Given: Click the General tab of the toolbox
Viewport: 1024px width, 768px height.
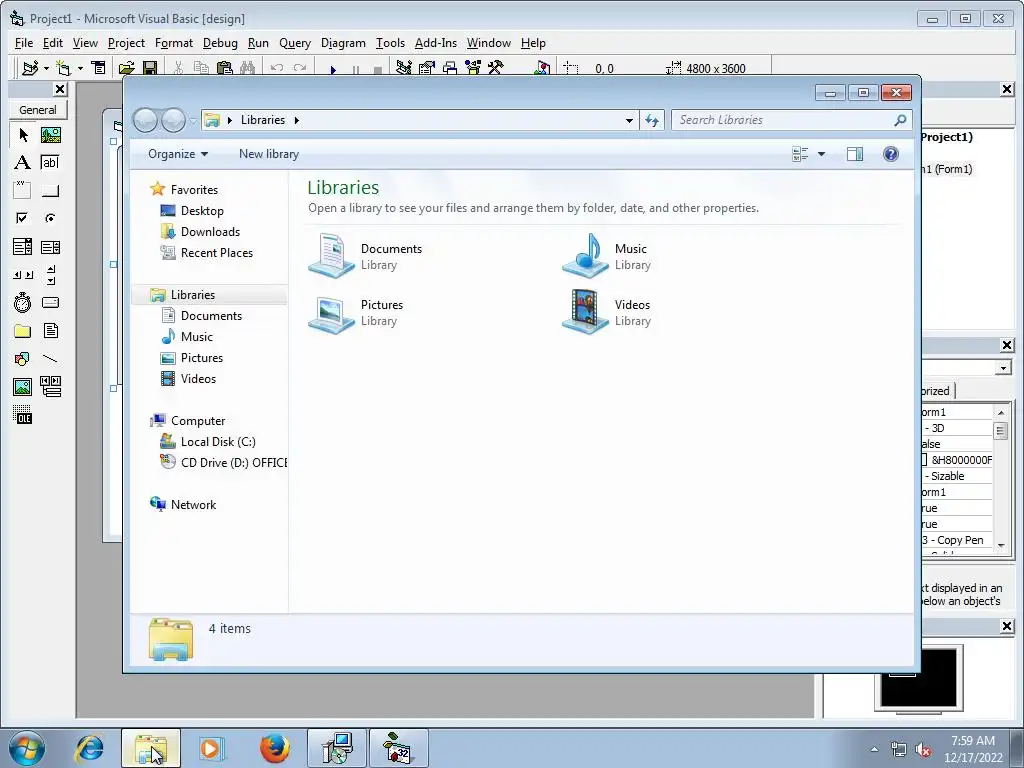Looking at the screenshot, I should [38, 110].
